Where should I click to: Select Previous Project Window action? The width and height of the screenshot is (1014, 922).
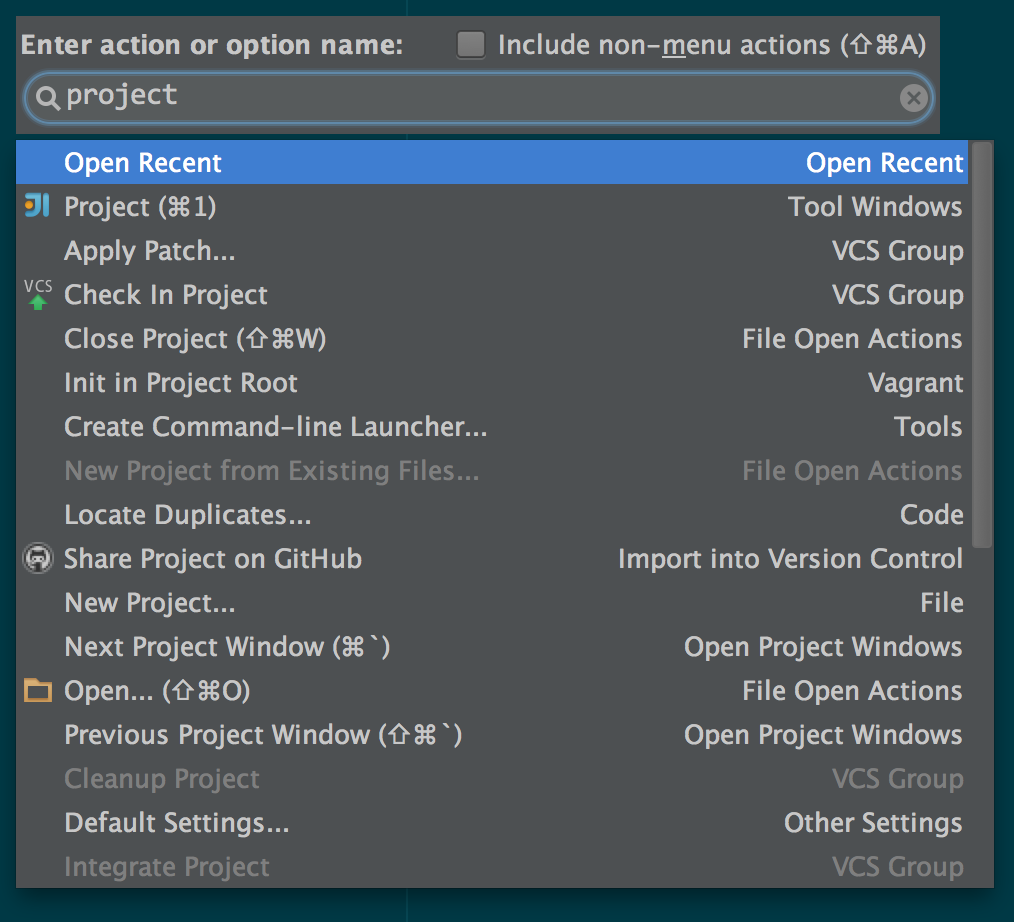[x=492, y=734]
